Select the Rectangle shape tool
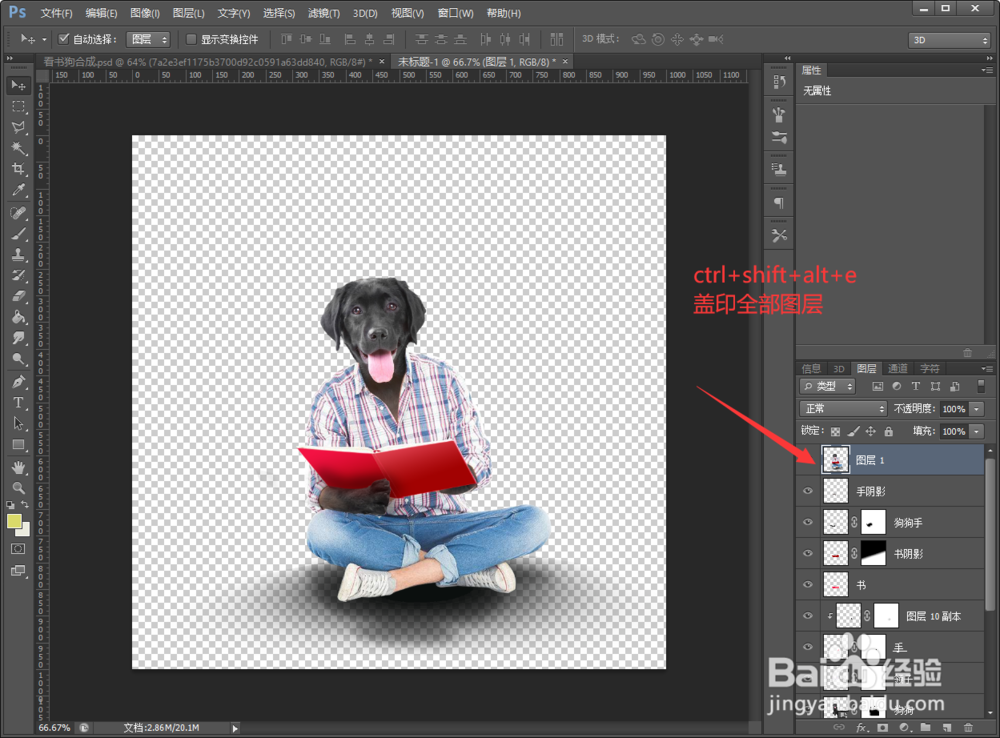 (18, 445)
